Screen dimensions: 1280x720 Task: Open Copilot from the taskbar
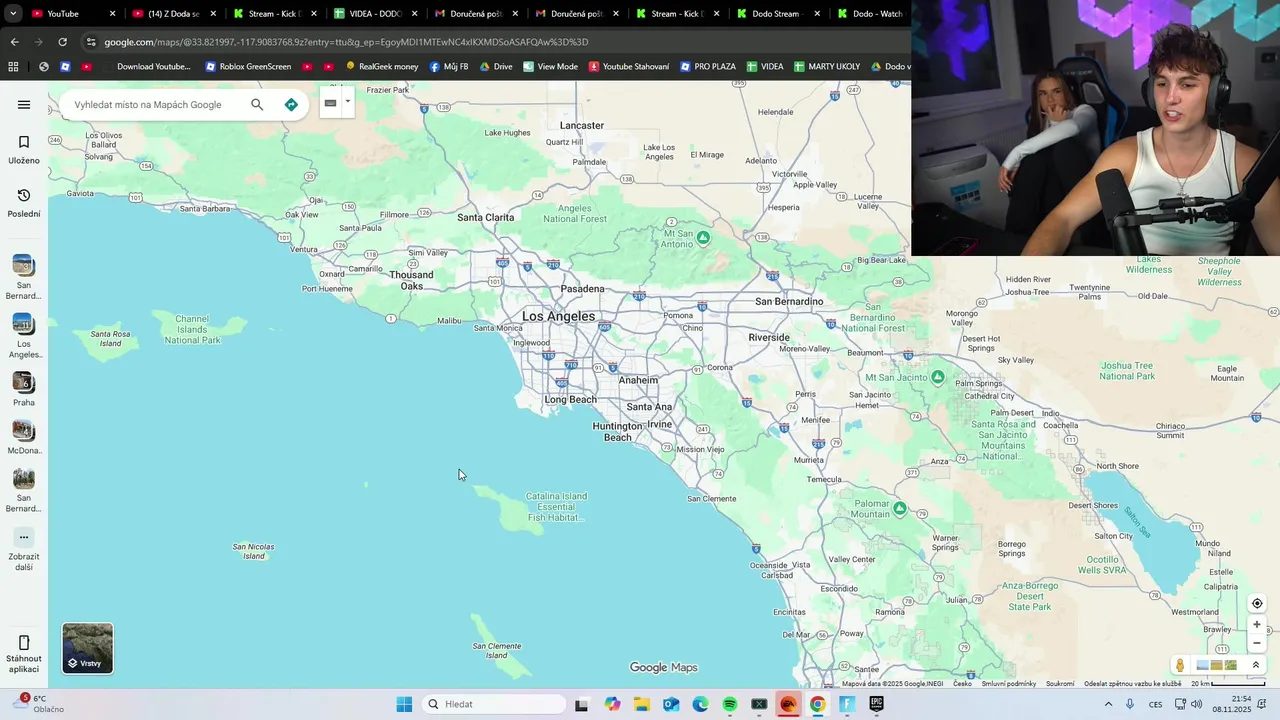click(x=612, y=704)
